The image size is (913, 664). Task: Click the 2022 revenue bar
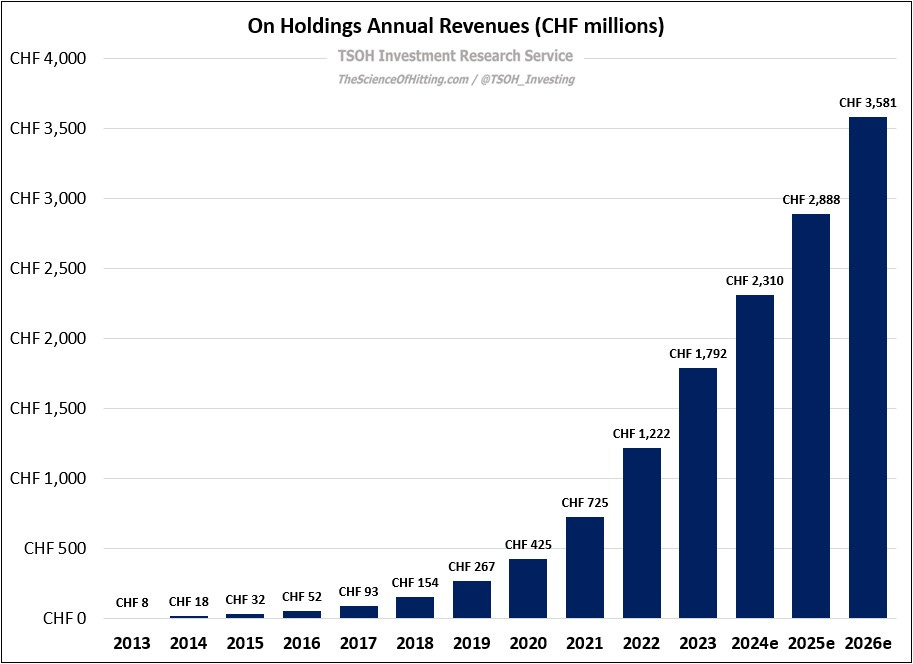[x=642, y=533]
